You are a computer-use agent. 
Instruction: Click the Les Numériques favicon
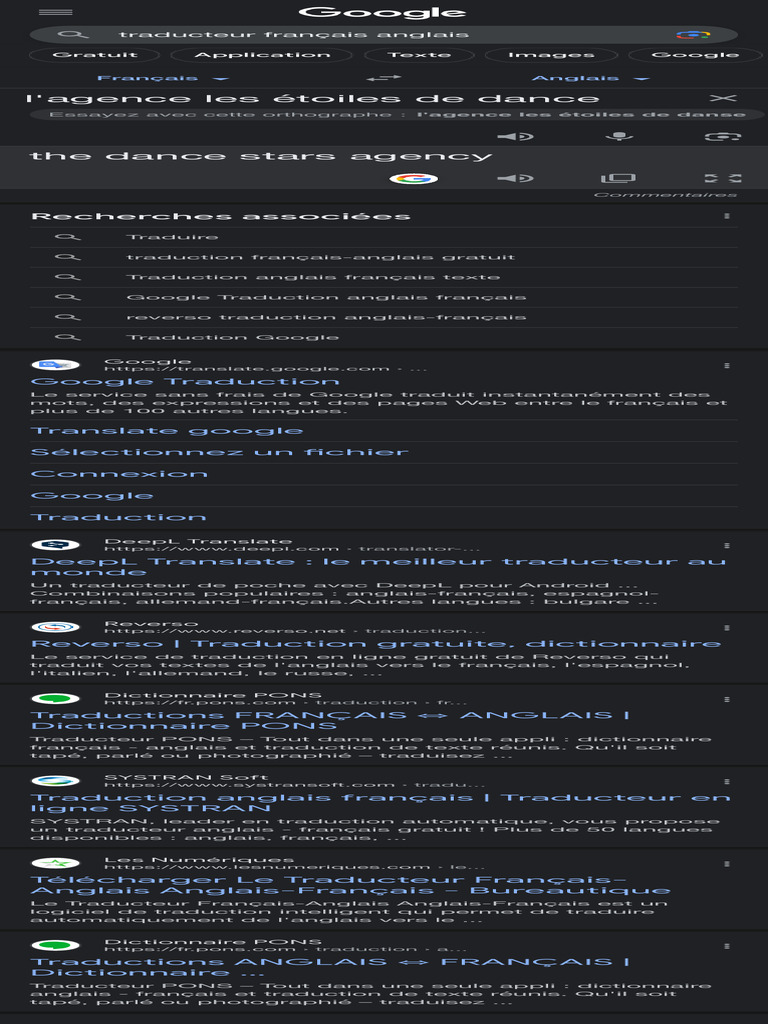[x=56, y=863]
